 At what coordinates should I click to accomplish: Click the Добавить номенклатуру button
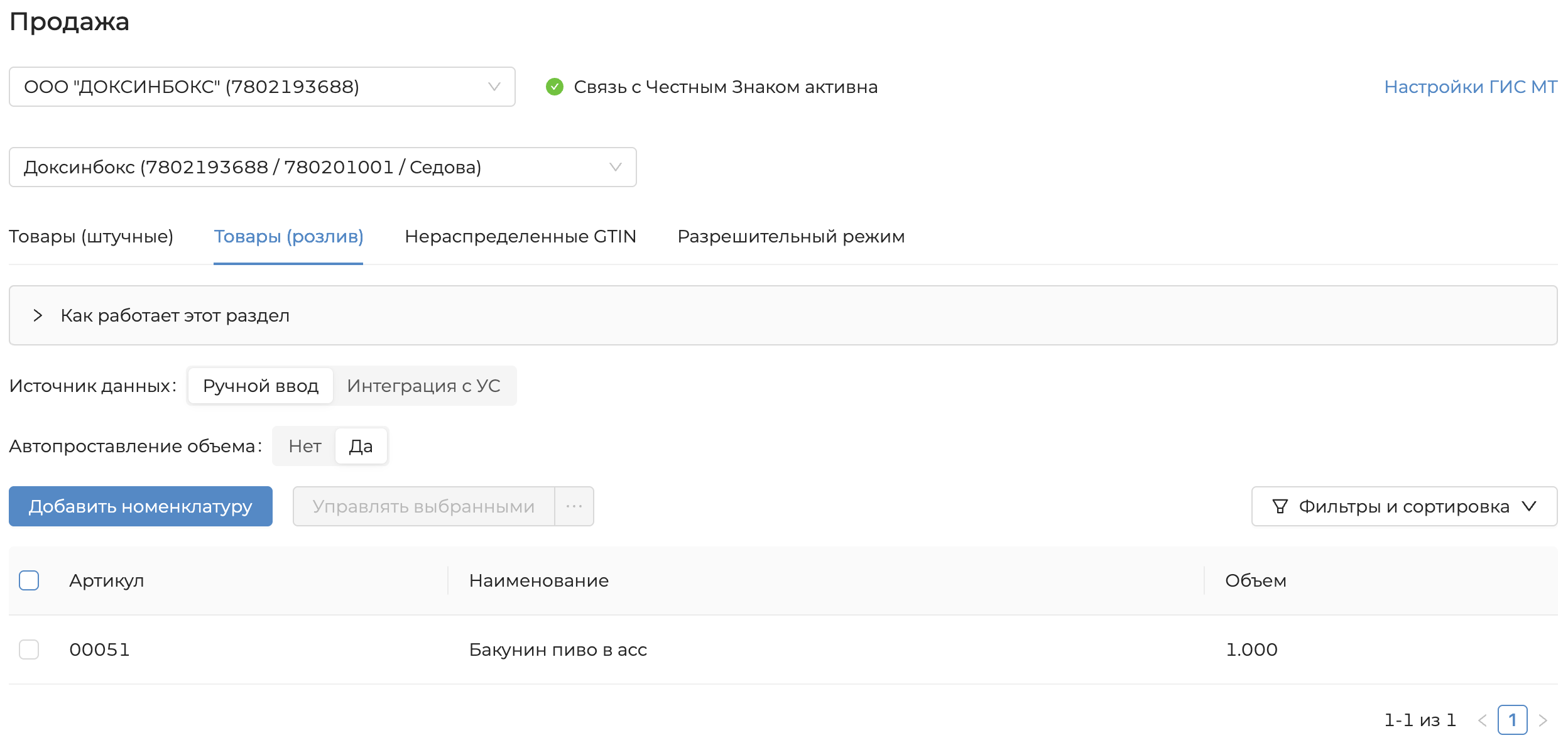[x=140, y=506]
